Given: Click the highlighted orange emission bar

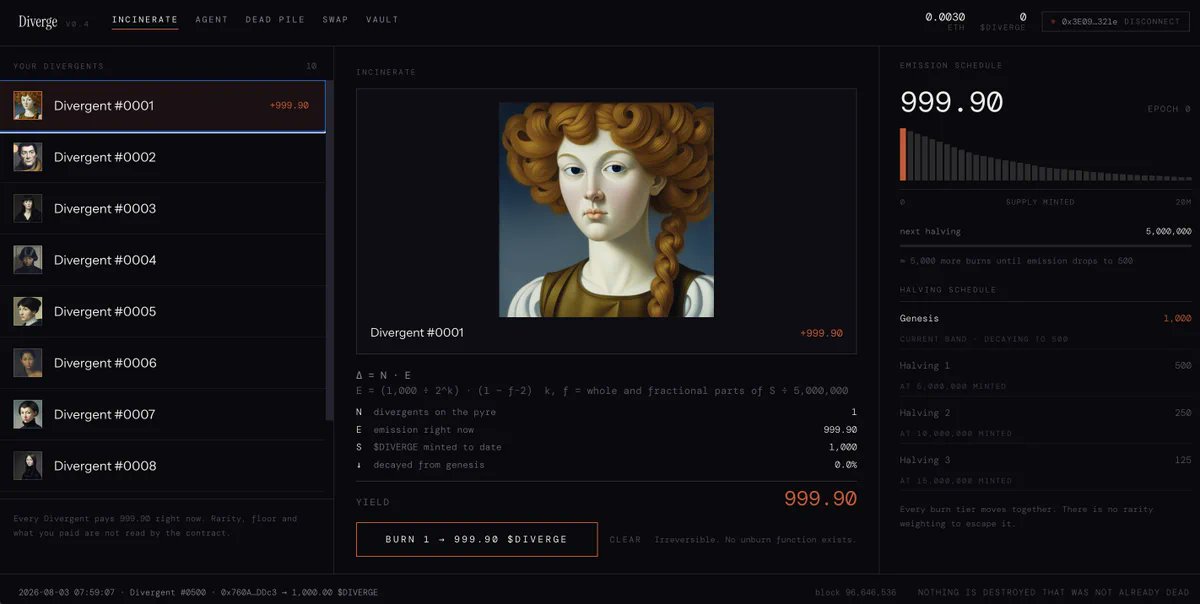Looking at the screenshot, I should click(x=903, y=154).
